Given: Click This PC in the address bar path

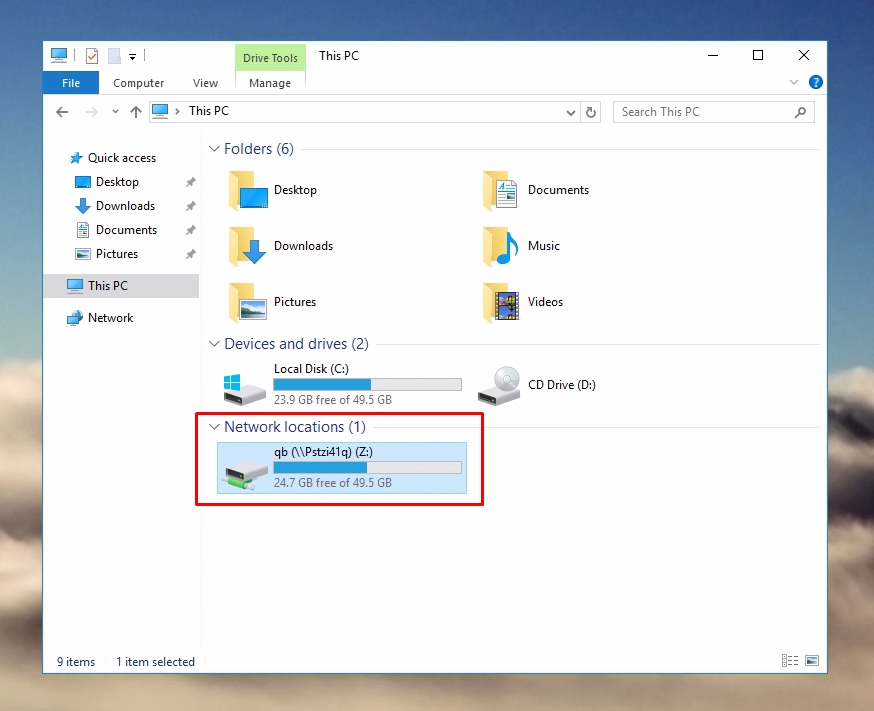Looking at the screenshot, I should coord(208,111).
